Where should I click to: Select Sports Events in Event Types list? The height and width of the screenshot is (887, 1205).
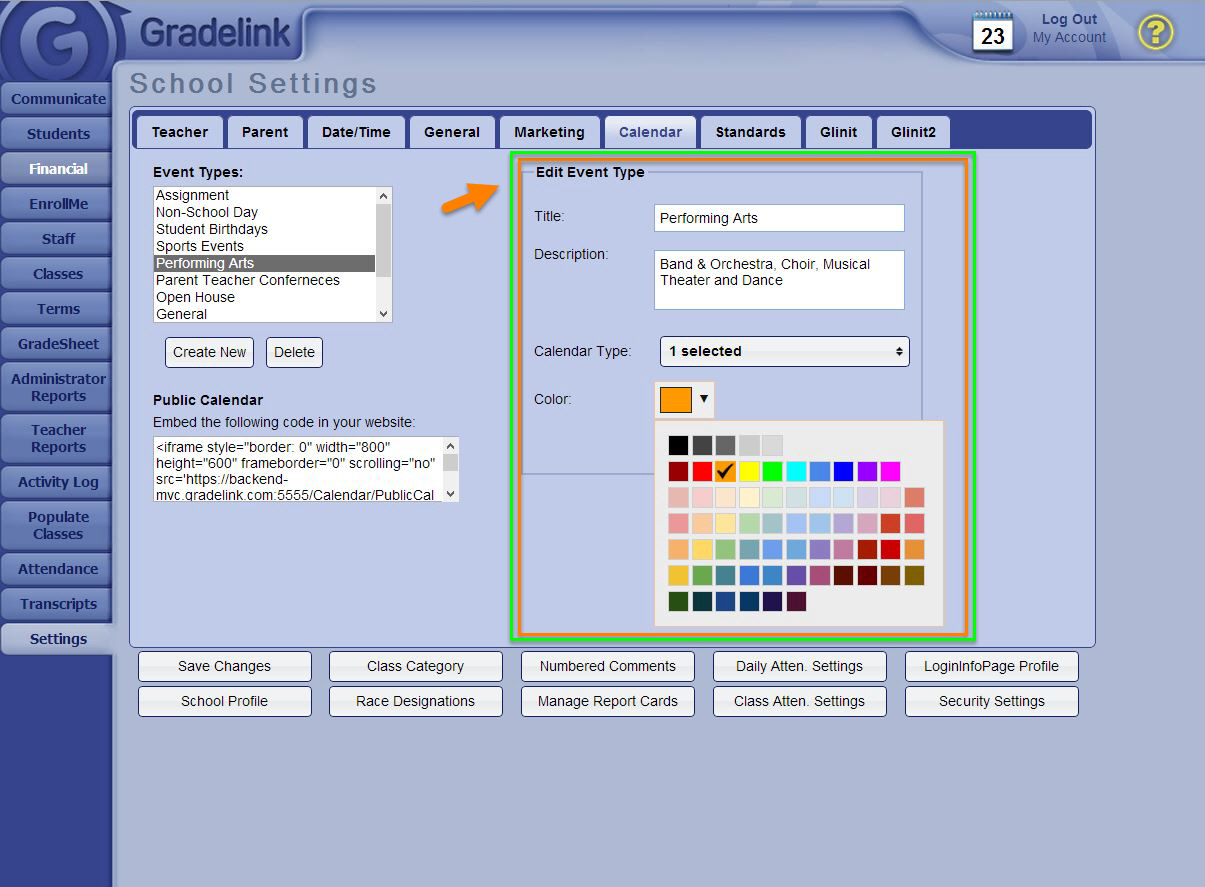point(200,246)
